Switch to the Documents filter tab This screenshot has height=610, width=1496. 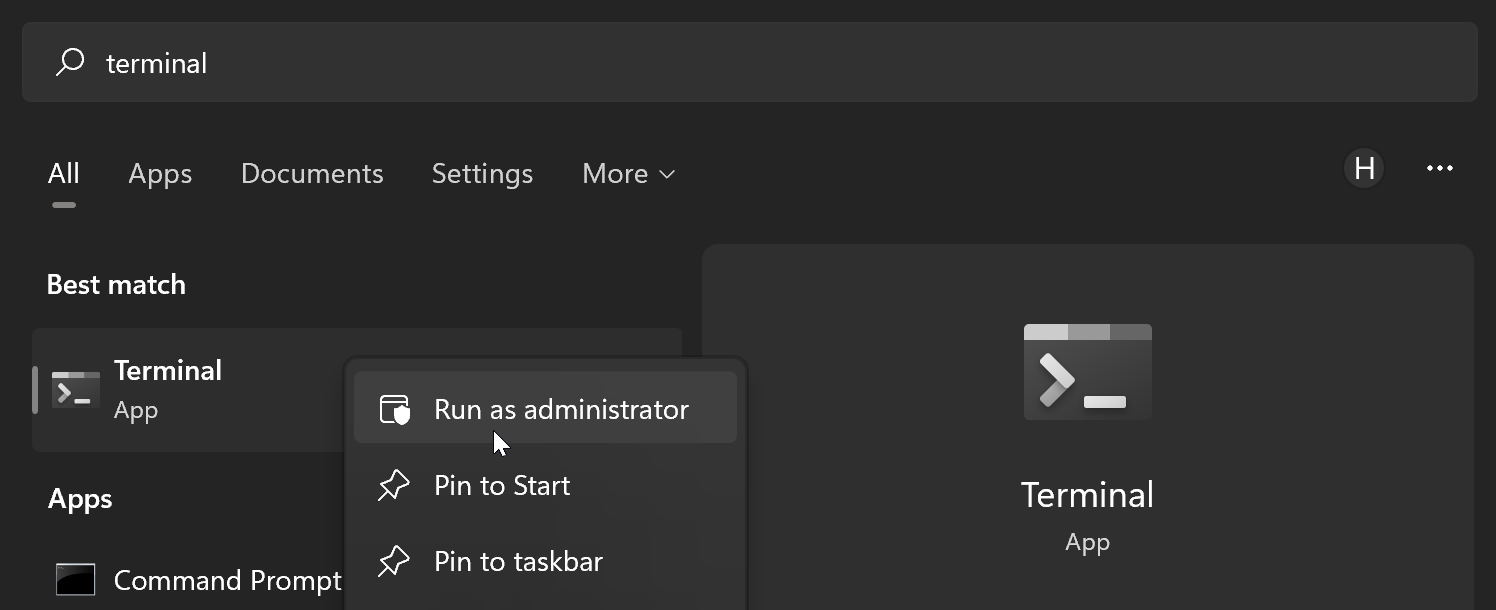coord(312,174)
